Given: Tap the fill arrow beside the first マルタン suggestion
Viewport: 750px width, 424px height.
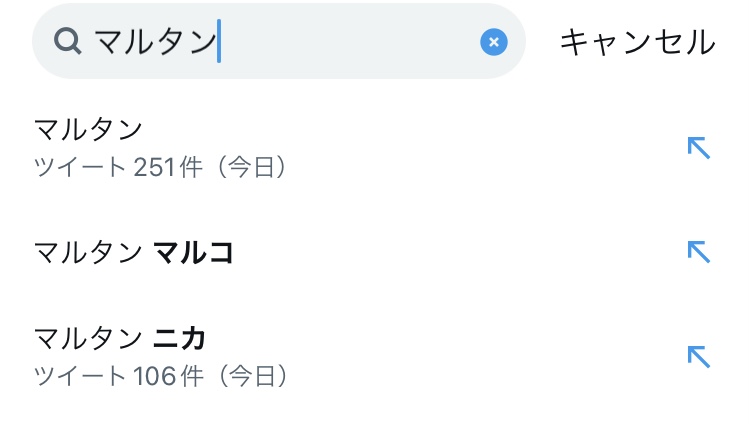Looking at the screenshot, I should 698,148.
